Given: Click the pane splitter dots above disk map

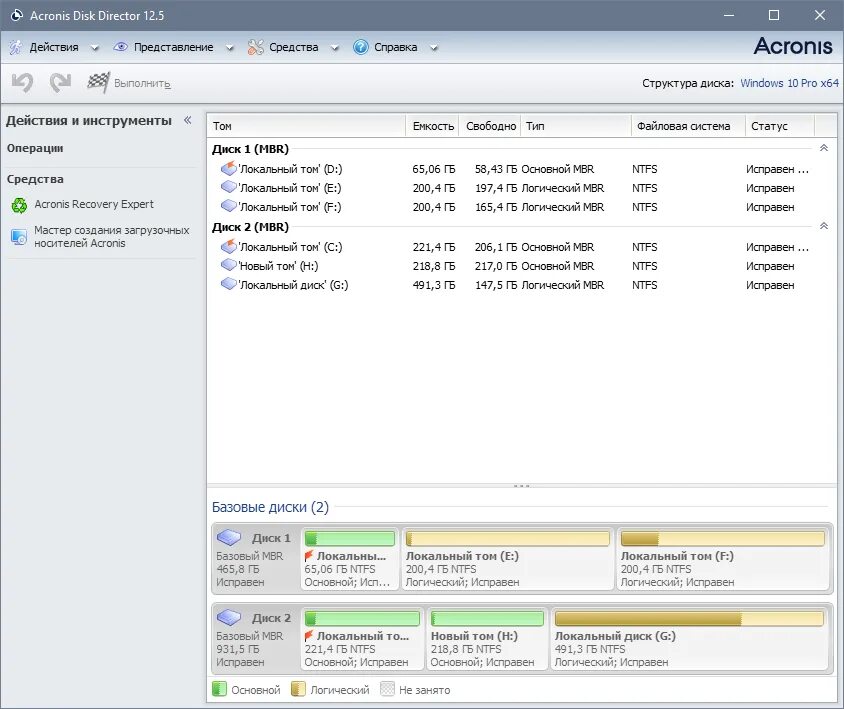Looking at the screenshot, I should 522,486.
